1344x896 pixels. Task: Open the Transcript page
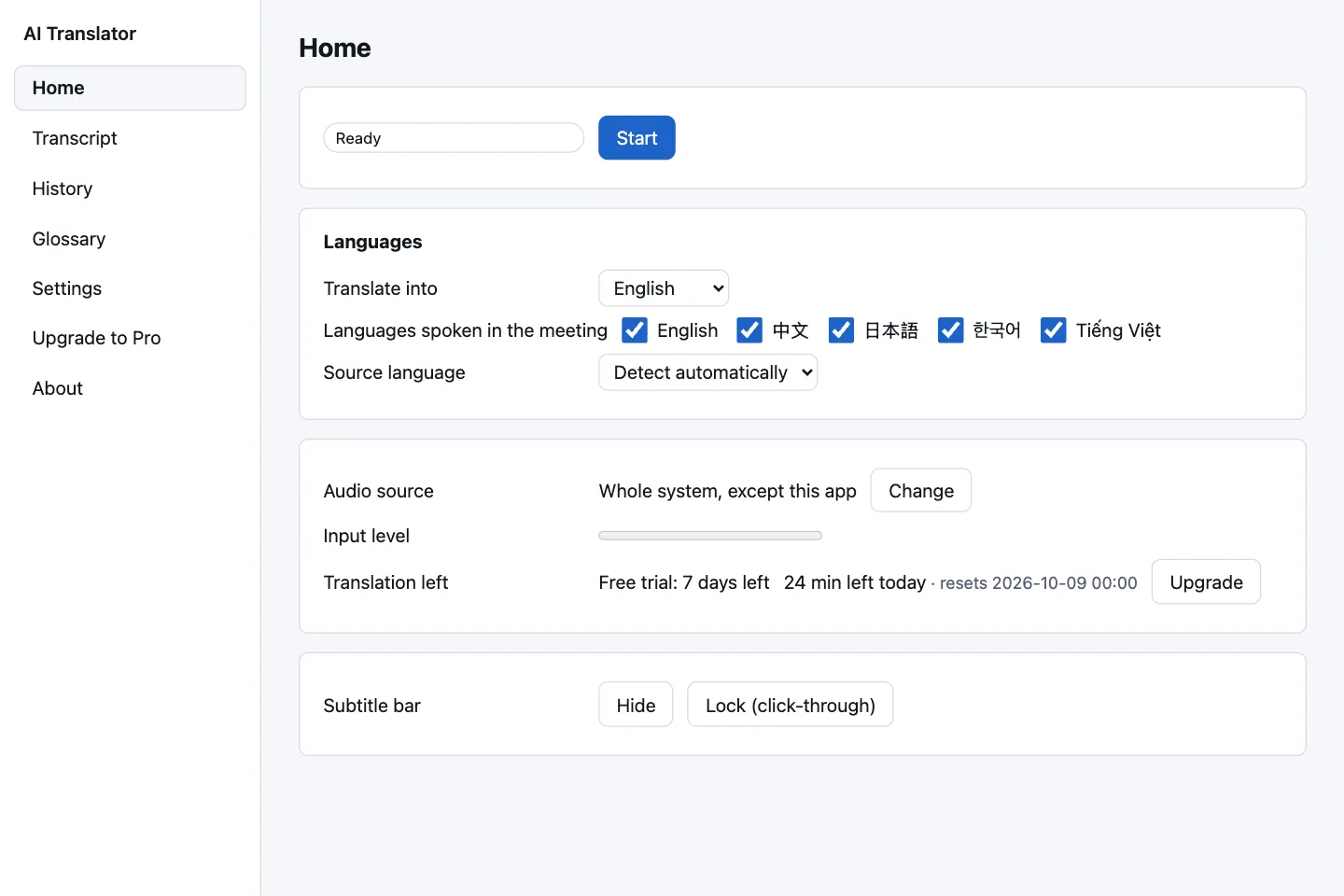130,138
